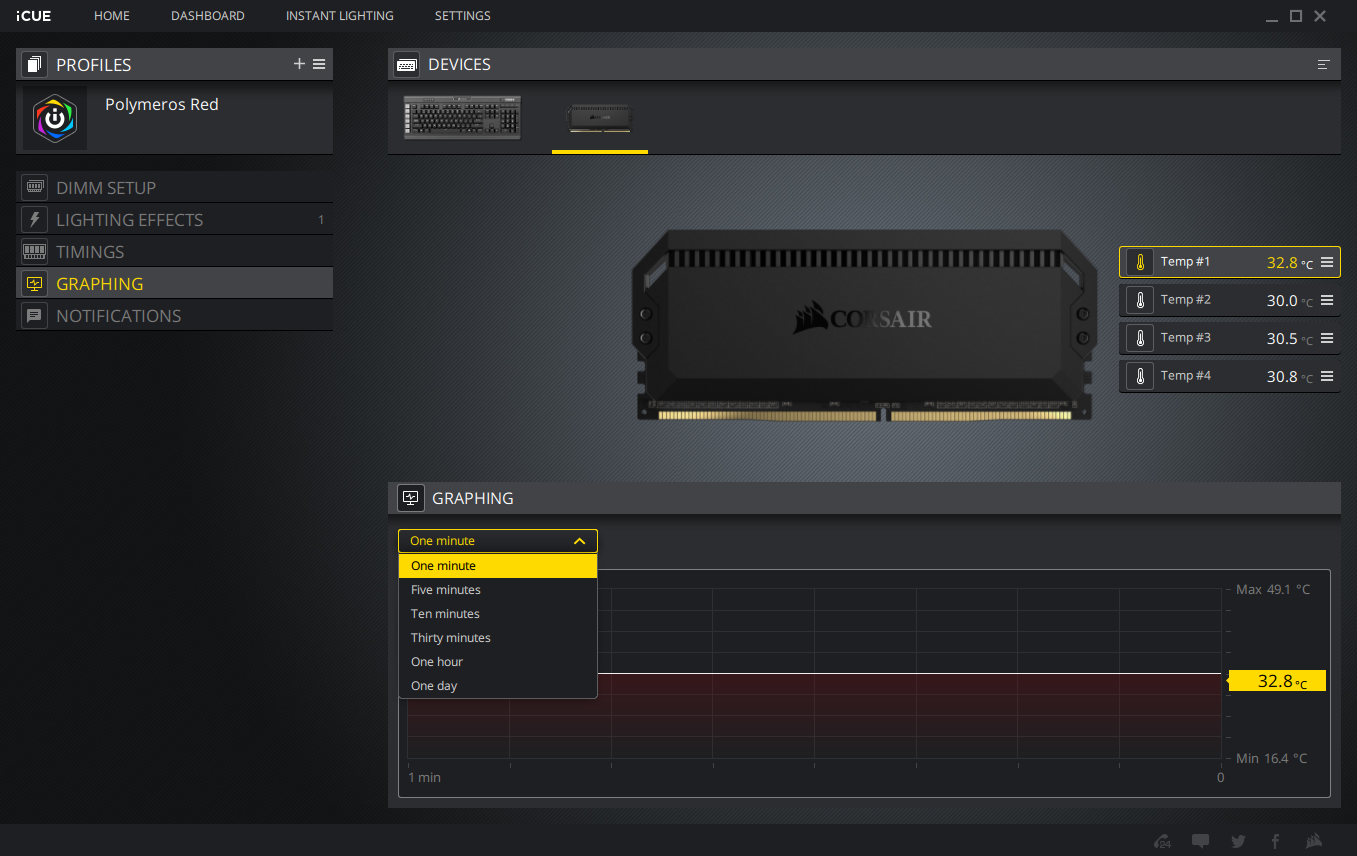Click the Temp #2 thermometer icon

coord(1139,300)
